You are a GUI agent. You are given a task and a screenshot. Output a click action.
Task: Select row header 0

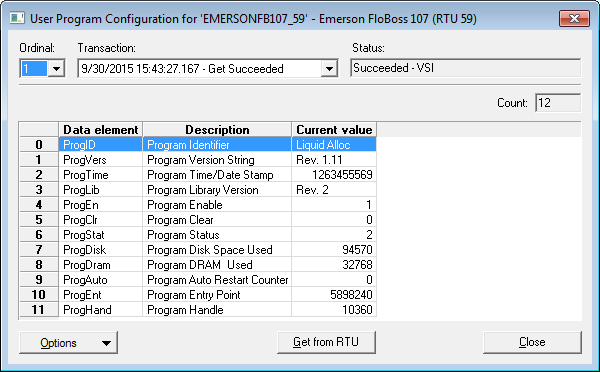tap(39, 145)
